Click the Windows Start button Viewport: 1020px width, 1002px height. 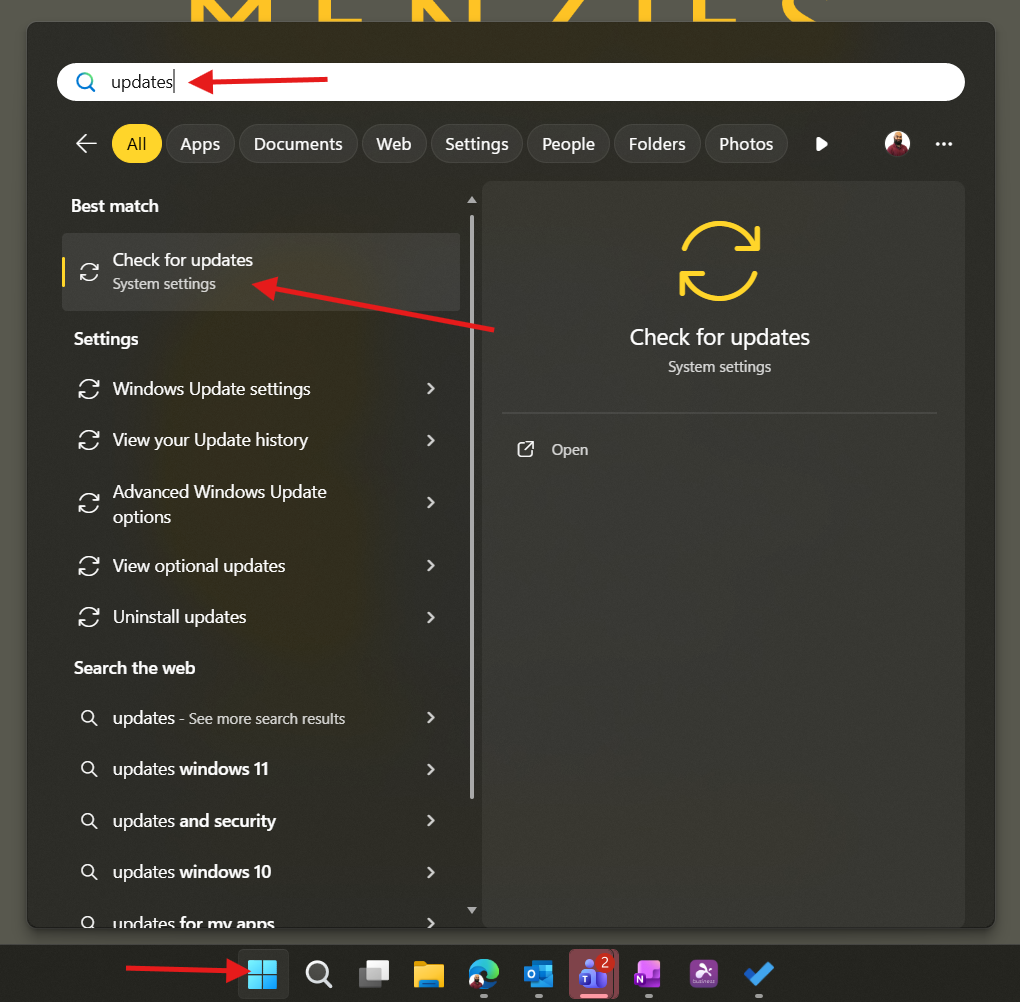pyautogui.click(x=263, y=973)
